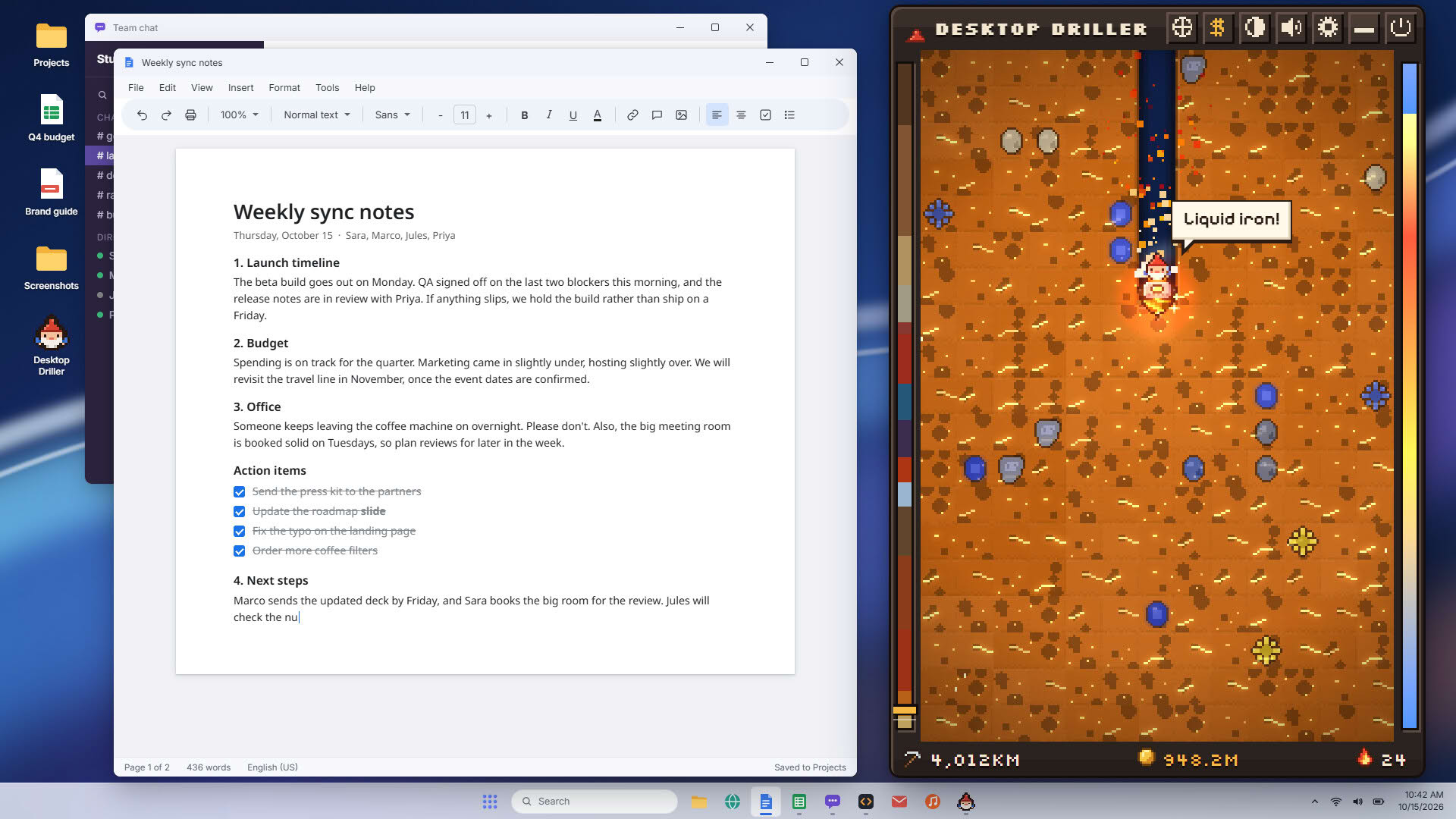Toggle italic formatting

pyautogui.click(x=548, y=115)
